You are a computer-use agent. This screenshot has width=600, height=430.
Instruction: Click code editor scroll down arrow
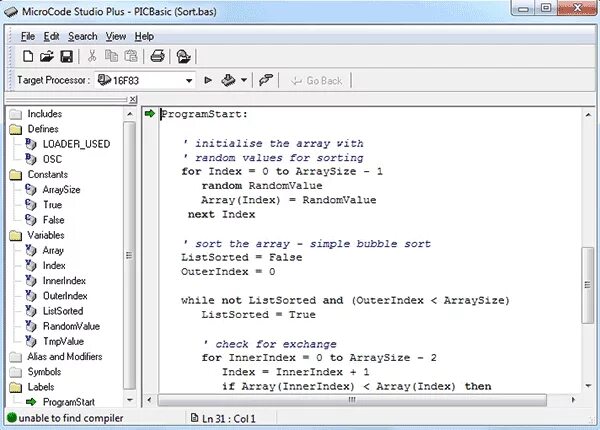(588, 386)
